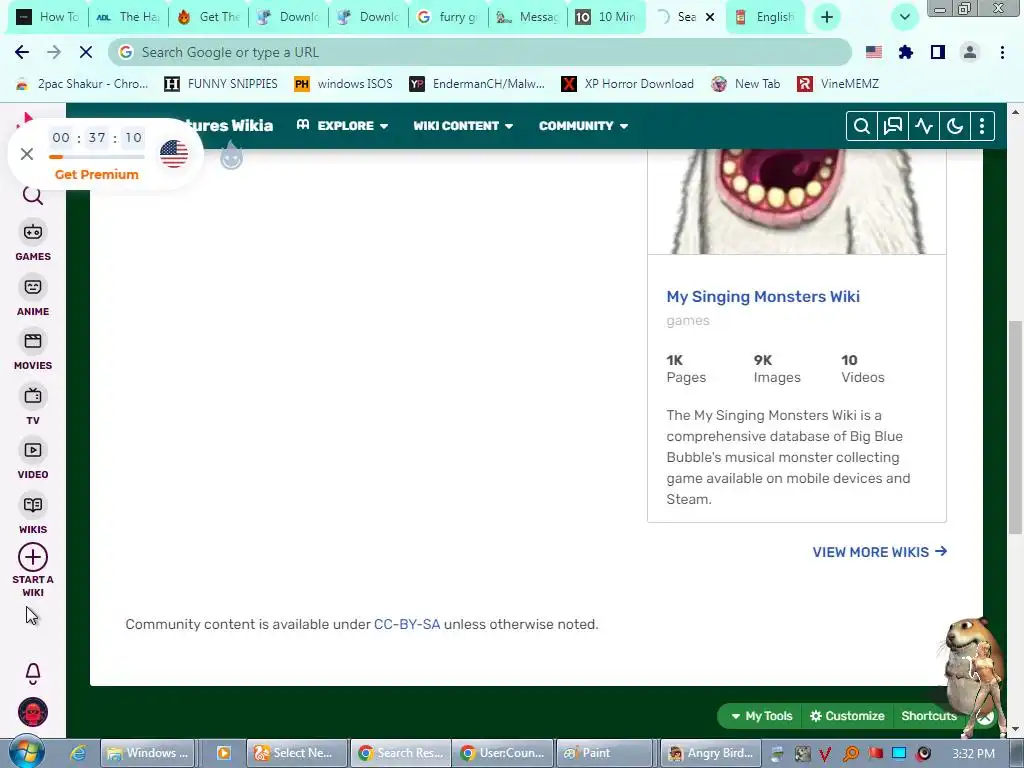Open the Video category in sidebar

click(33, 460)
